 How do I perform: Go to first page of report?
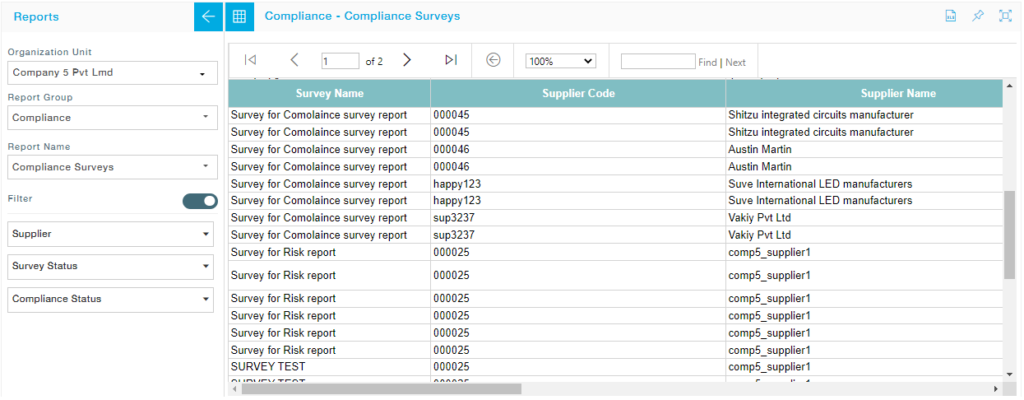pyautogui.click(x=250, y=61)
